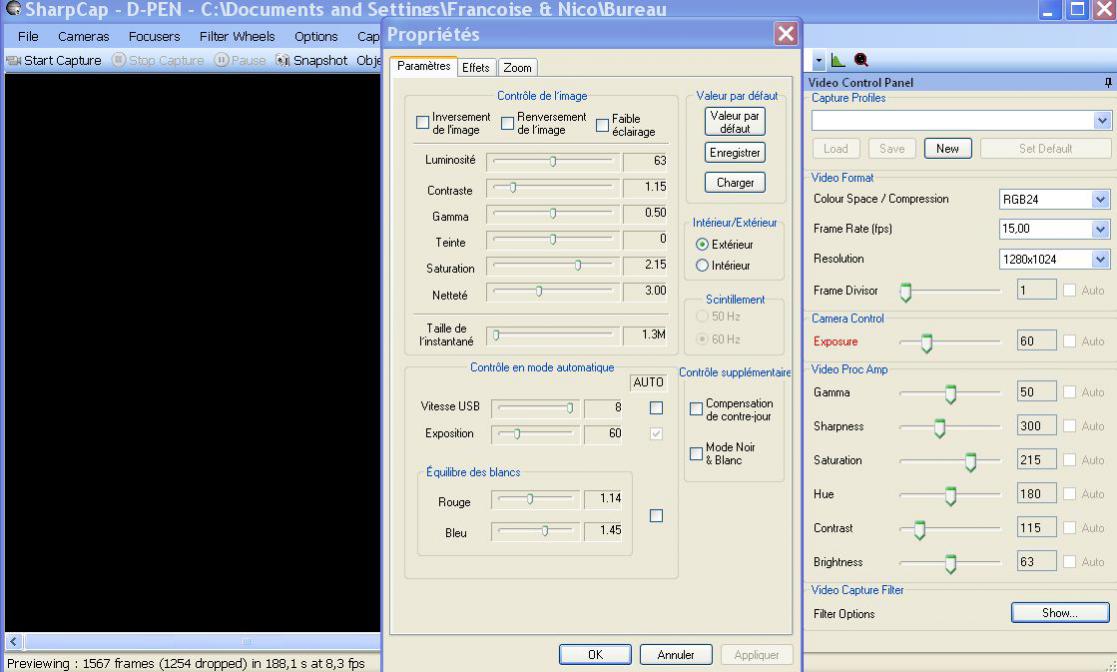Click the Exposure value field showing 60
This screenshot has height=672, width=1117.
click(x=1037, y=341)
